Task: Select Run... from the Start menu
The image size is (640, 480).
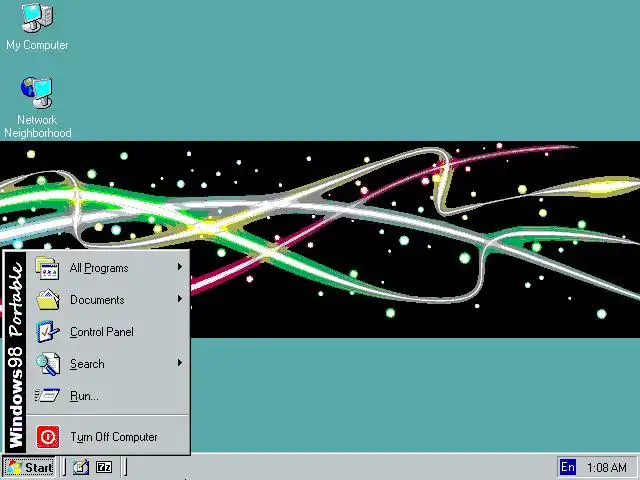Action: coord(108,396)
